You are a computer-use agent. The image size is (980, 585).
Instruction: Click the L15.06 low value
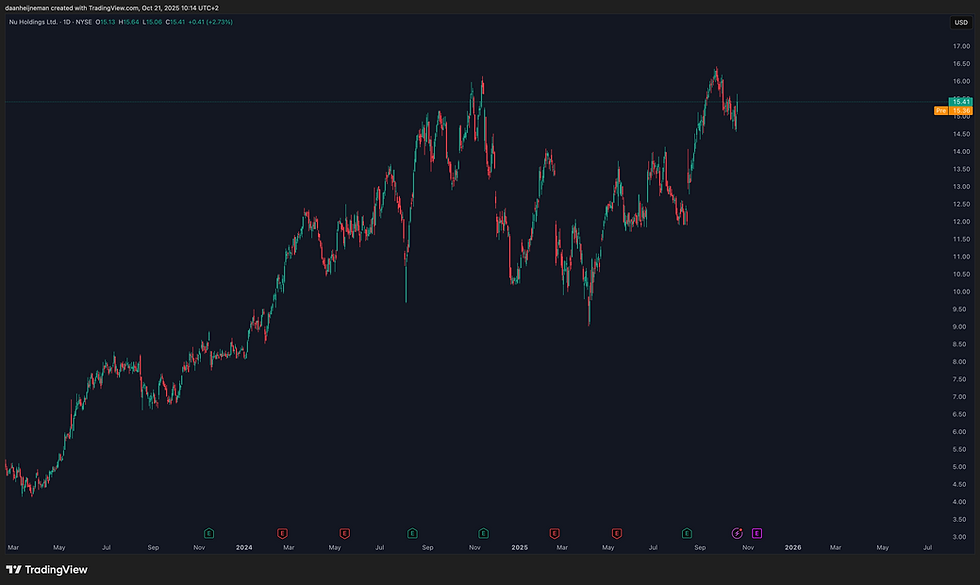(152, 22)
